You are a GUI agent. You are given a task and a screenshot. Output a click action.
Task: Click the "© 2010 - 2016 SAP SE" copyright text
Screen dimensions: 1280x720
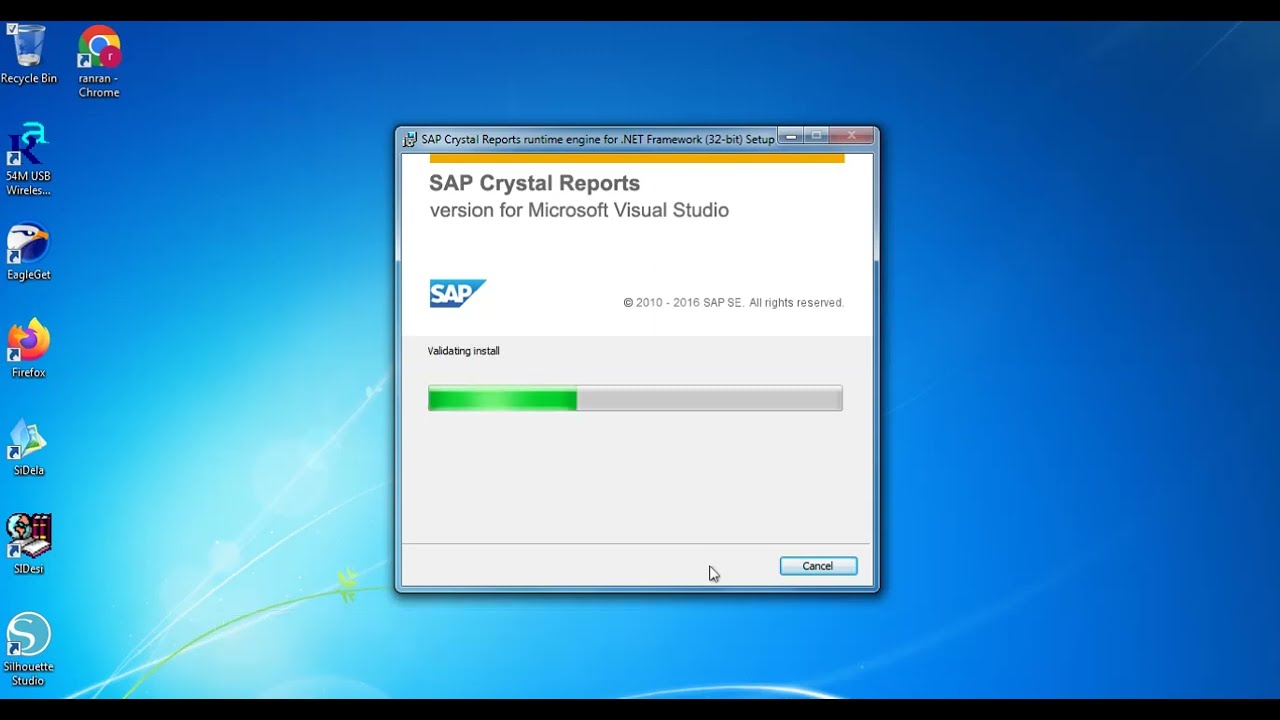733,303
